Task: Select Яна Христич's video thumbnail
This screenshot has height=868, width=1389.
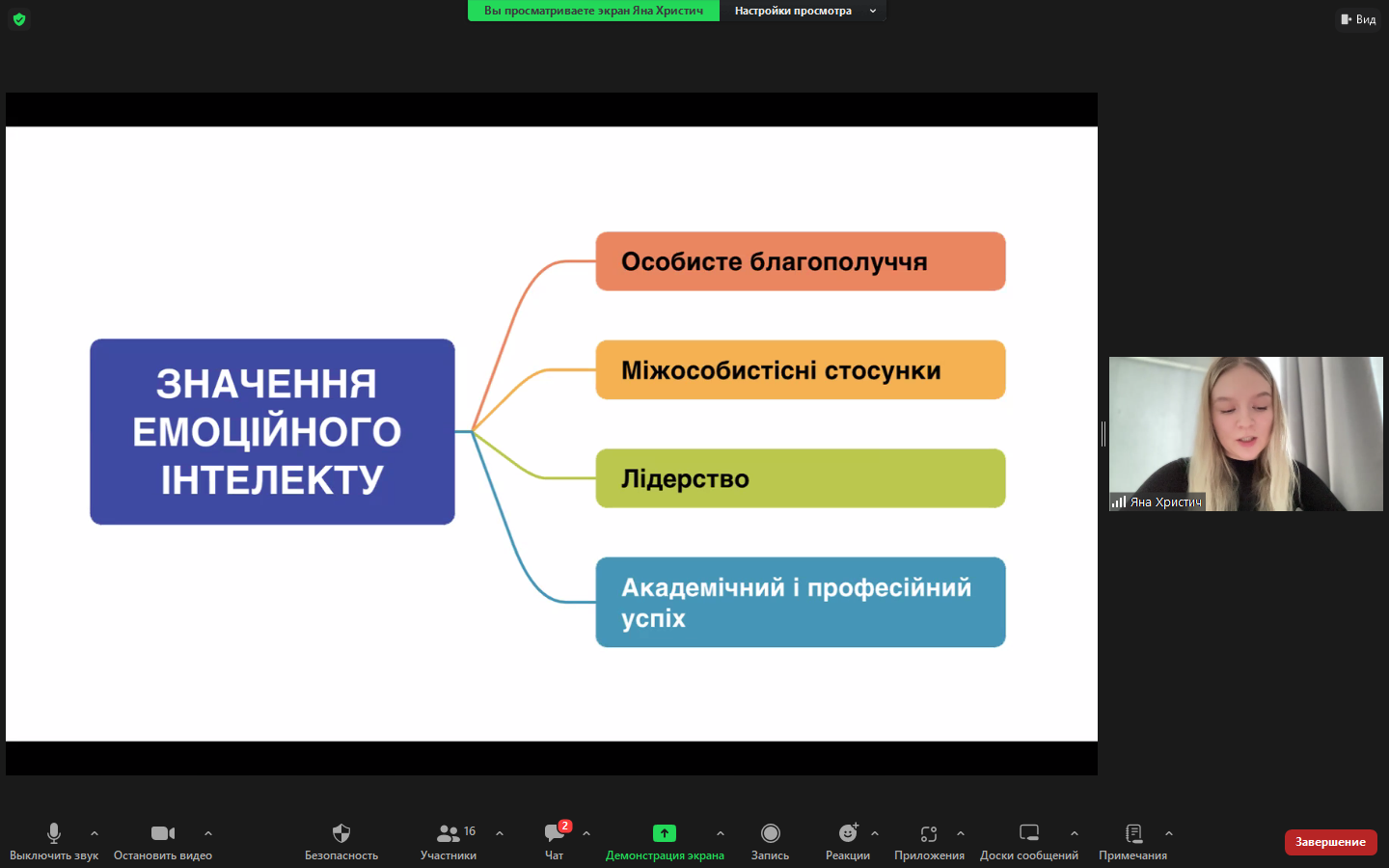Action: coord(1246,434)
